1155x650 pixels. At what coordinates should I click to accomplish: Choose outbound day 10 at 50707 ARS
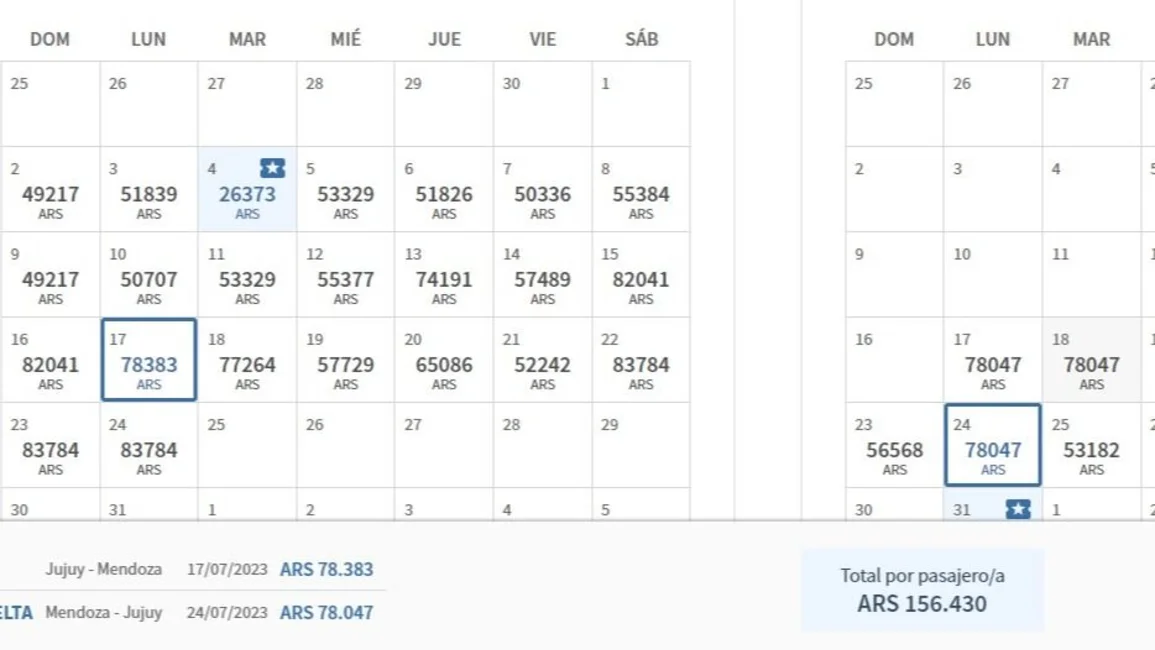click(149, 275)
